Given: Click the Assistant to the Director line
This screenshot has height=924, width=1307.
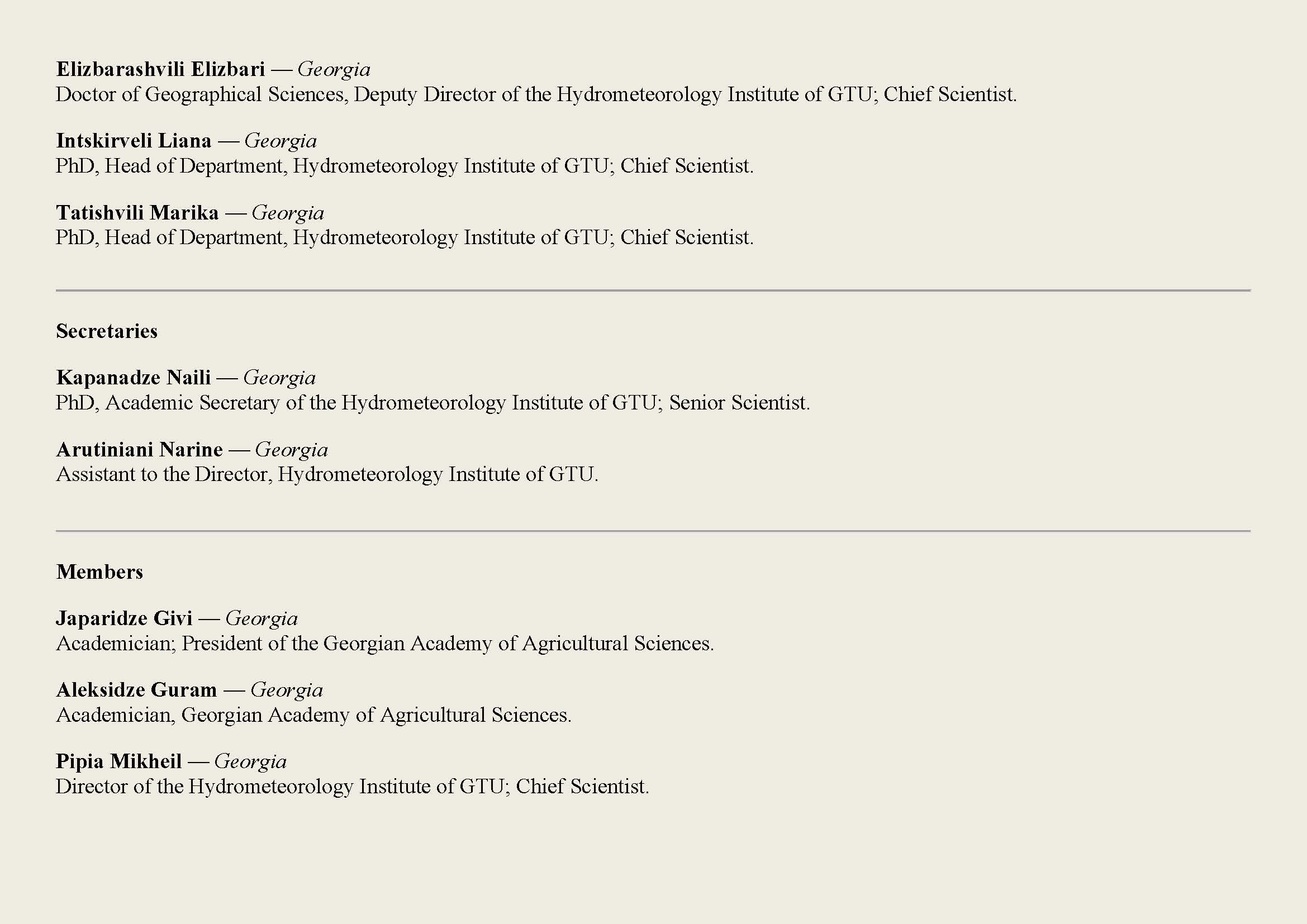Looking at the screenshot, I should (x=327, y=474).
